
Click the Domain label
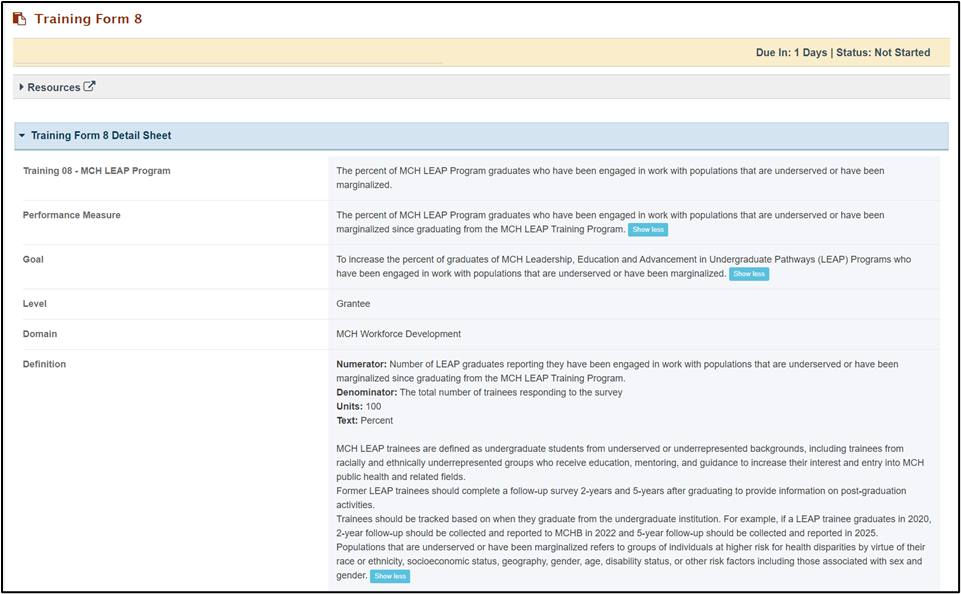click(40, 333)
